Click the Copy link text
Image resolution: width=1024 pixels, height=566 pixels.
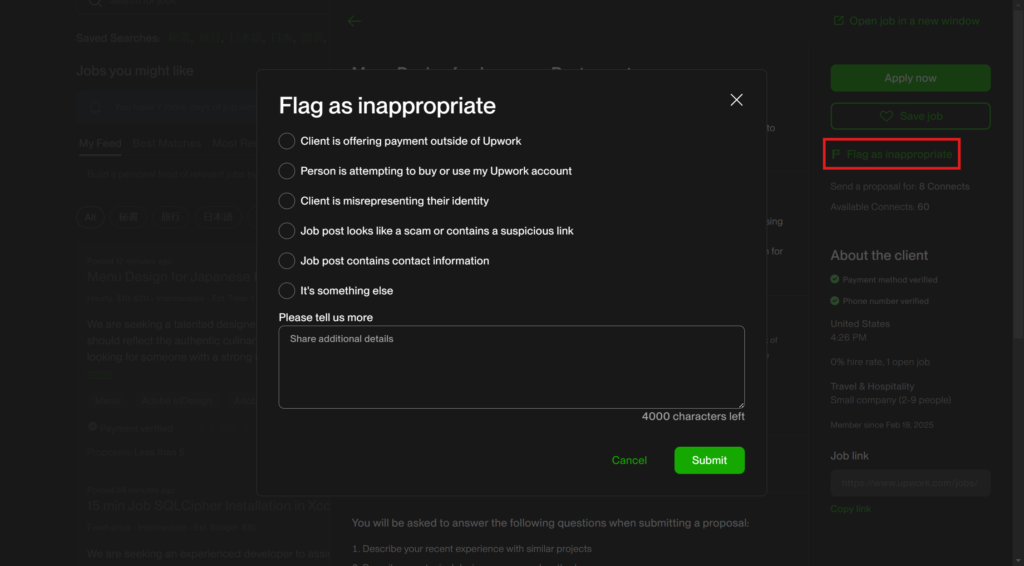(x=850, y=509)
